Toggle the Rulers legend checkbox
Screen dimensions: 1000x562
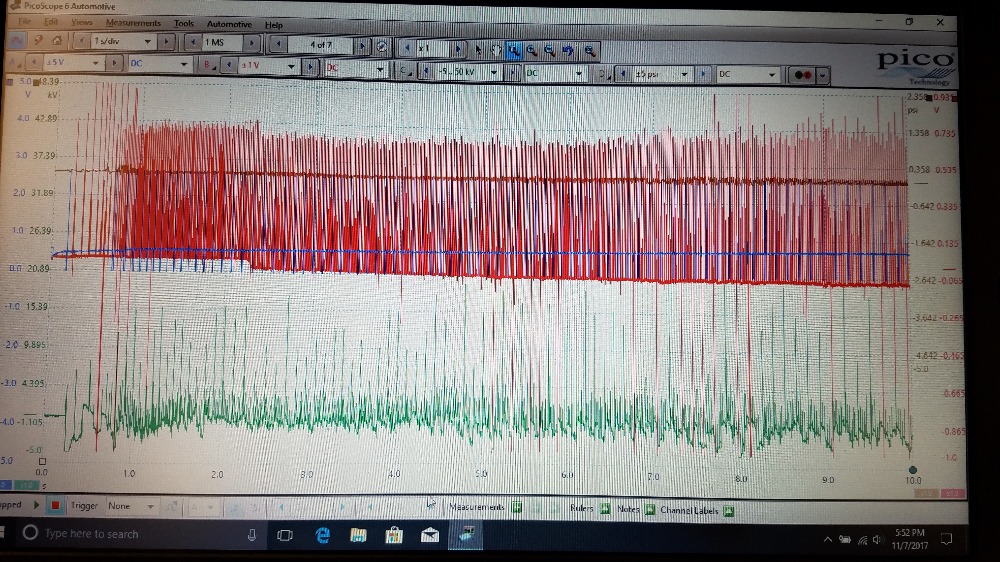pos(605,509)
